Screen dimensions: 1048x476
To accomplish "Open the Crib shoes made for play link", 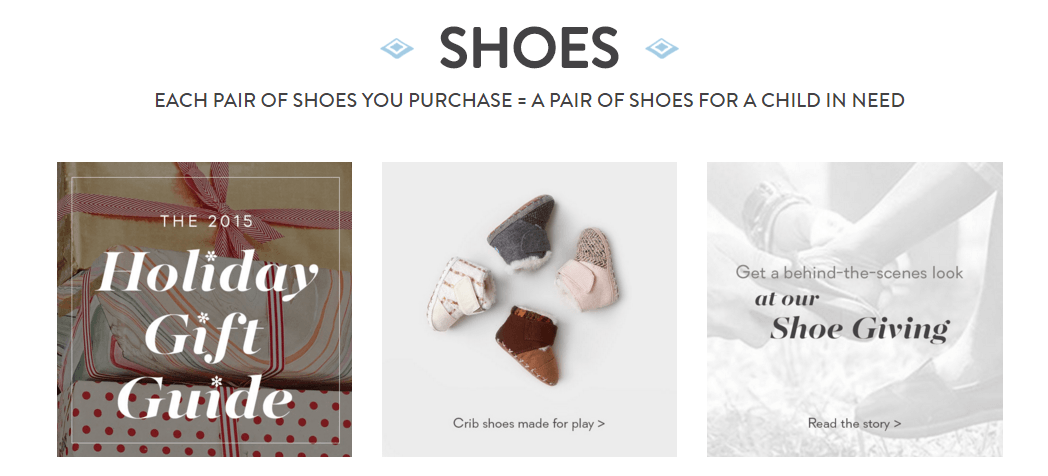I will coord(529,423).
